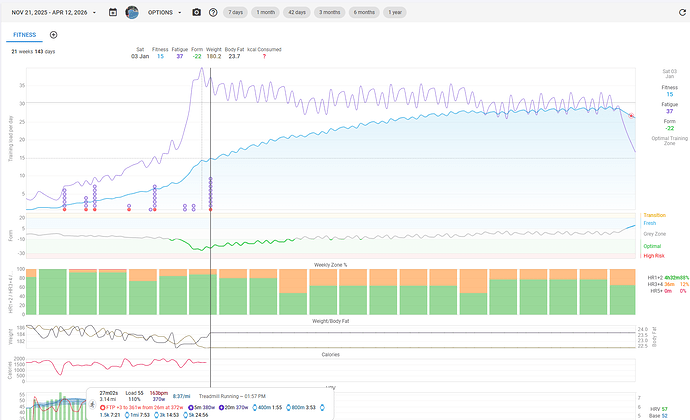Take a chart screenshot with camera icon
The height and width of the screenshot is (420, 690).
point(196,12)
